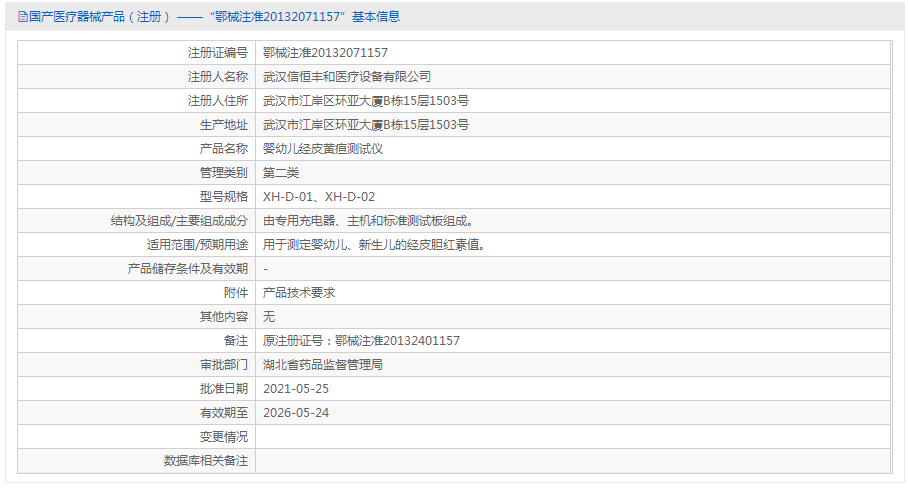
Task: Click the label 产品储存条件及有效期
Action: [188, 269]
